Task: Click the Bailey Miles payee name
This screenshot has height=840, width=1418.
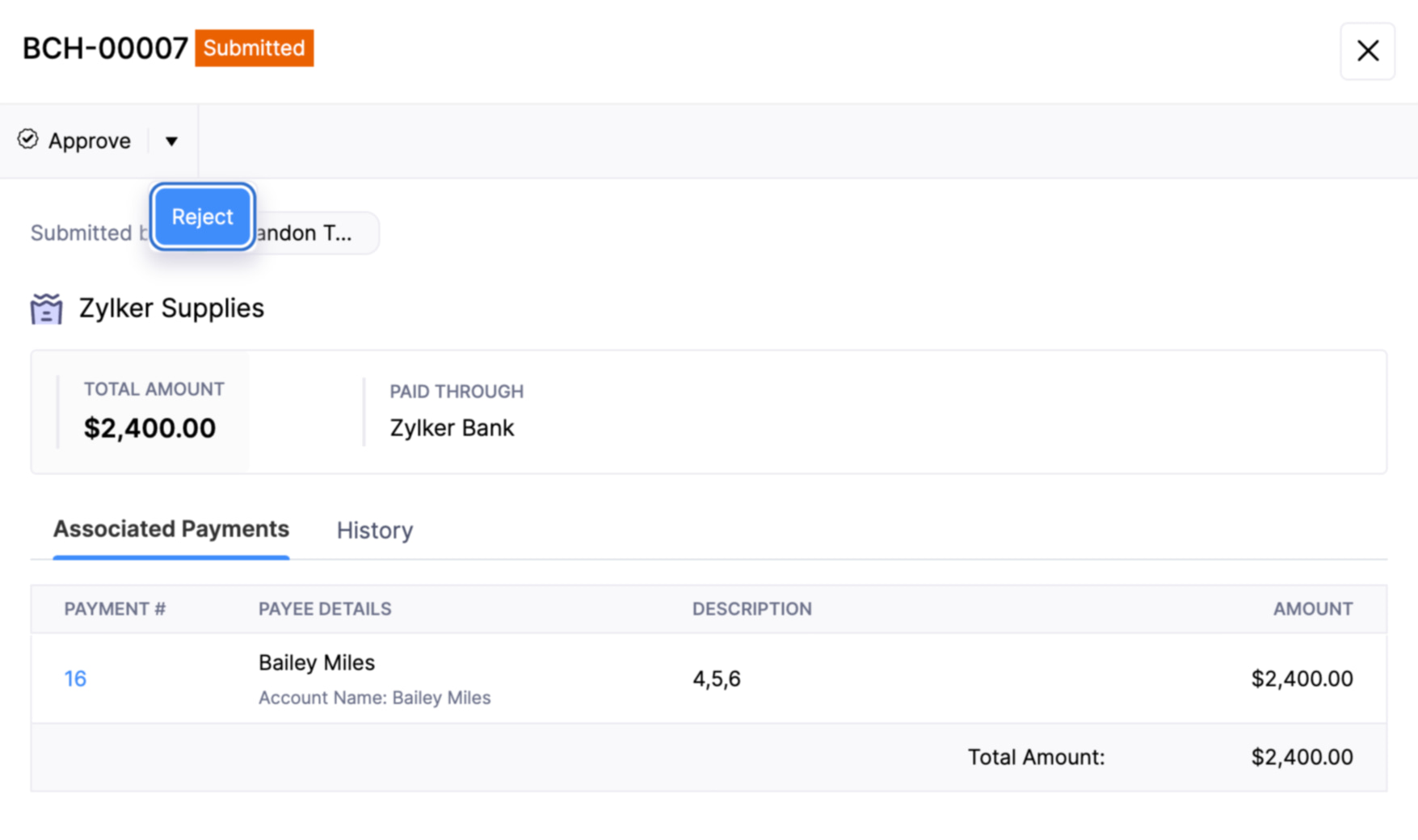Action: click(x=317, y=662)
